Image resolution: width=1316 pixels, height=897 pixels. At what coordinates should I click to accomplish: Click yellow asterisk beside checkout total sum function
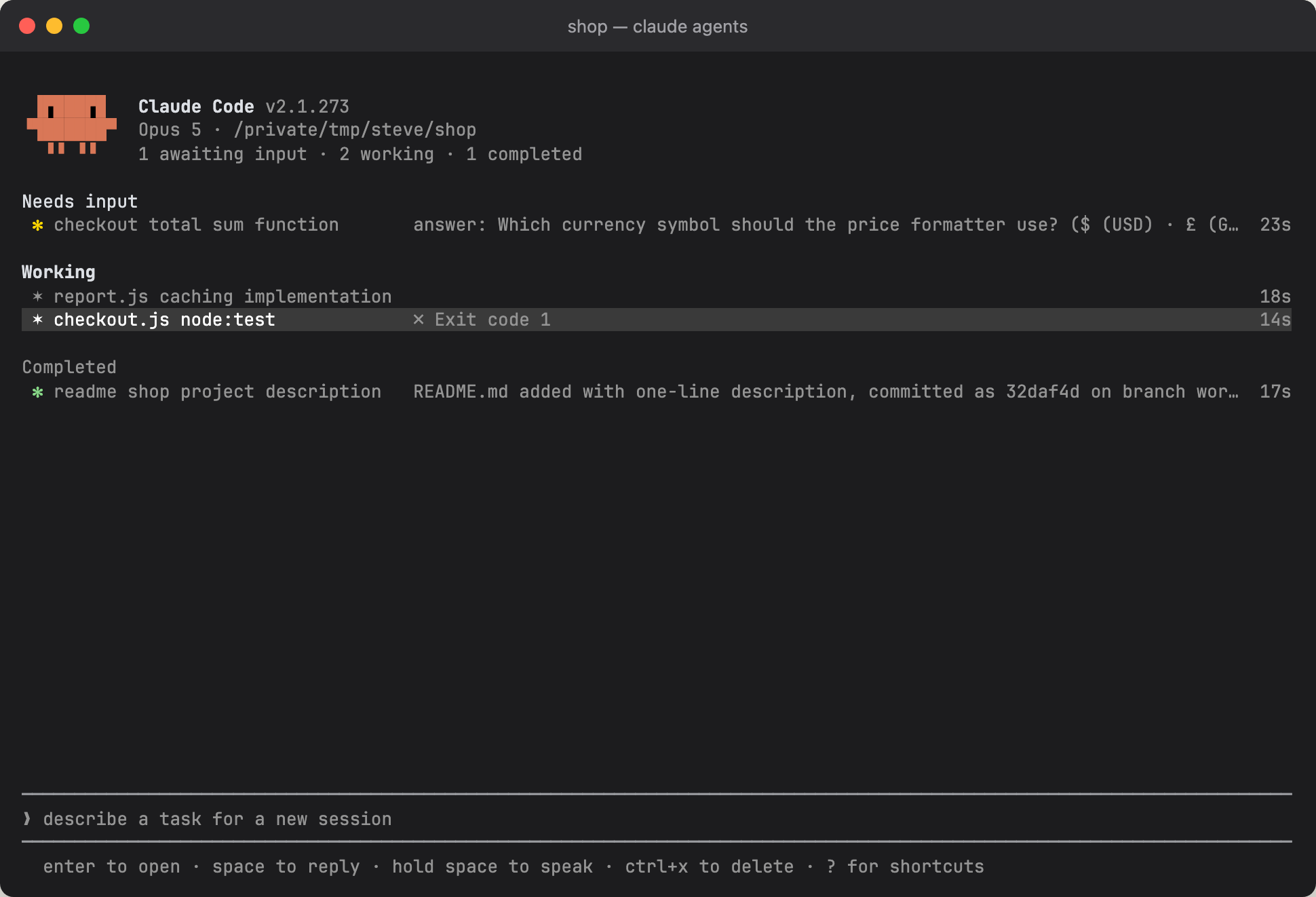(38, 225)
